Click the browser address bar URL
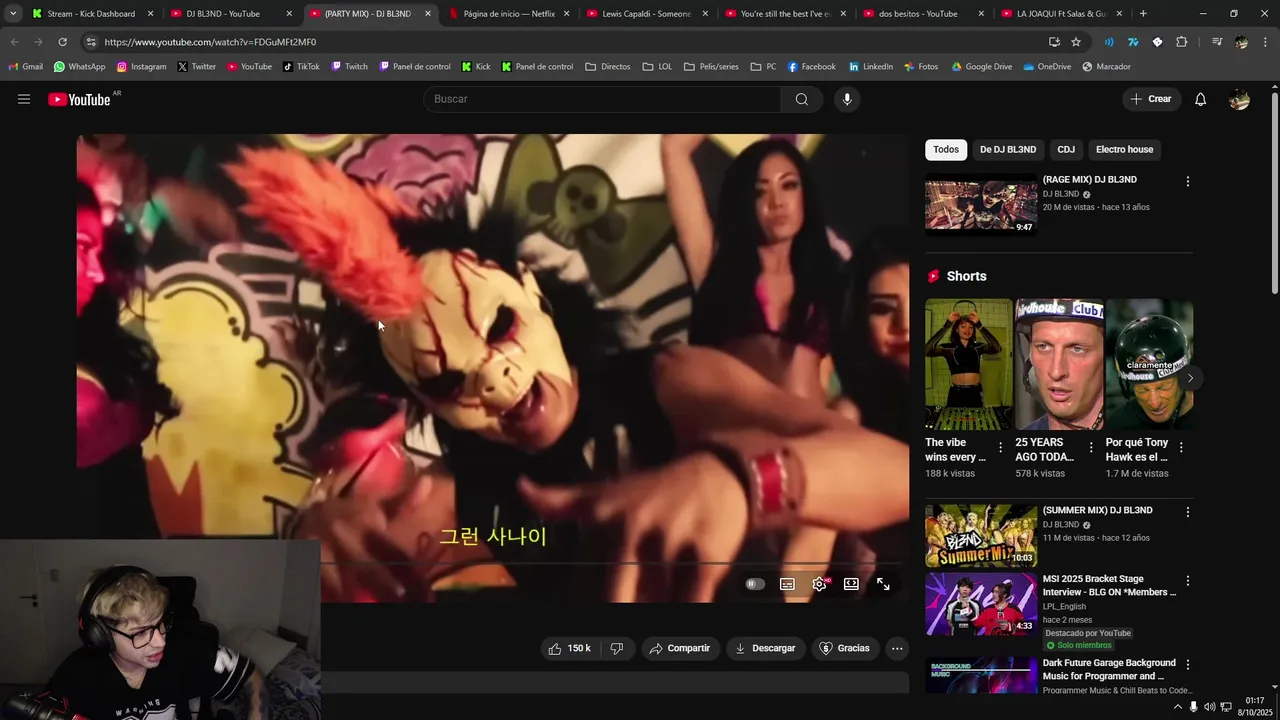This screenshot has height=720, width=1280. click(x=210, y=42)
